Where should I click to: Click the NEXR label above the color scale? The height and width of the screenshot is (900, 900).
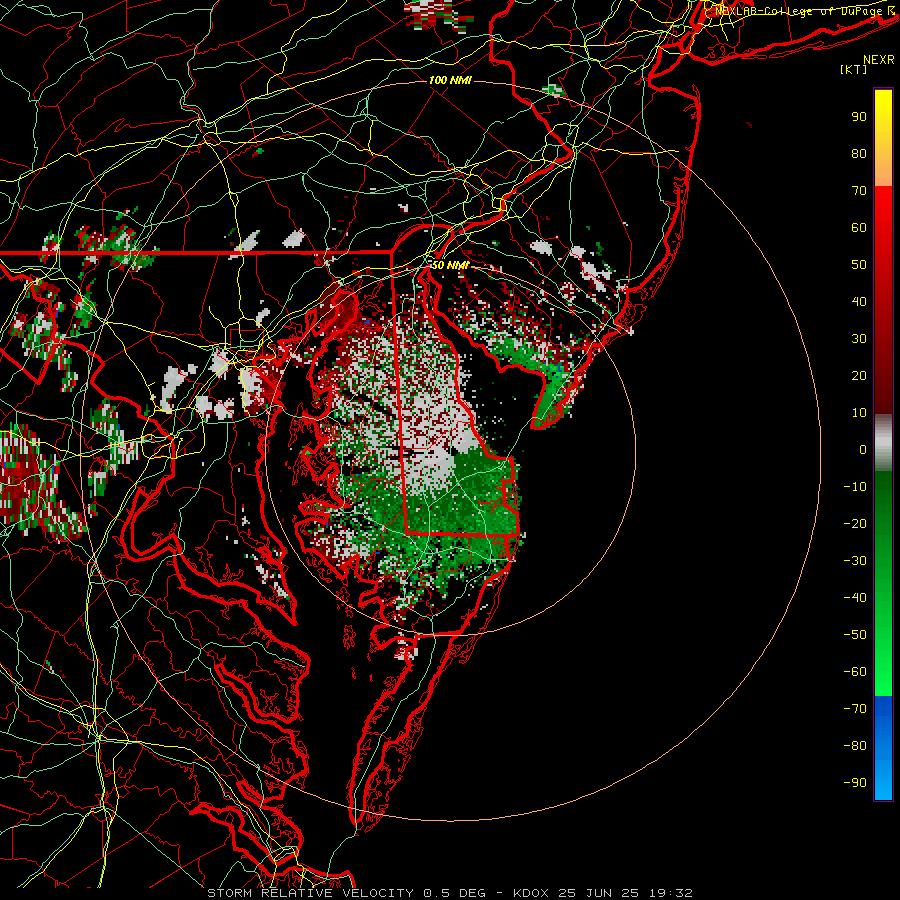click(878, 60)
